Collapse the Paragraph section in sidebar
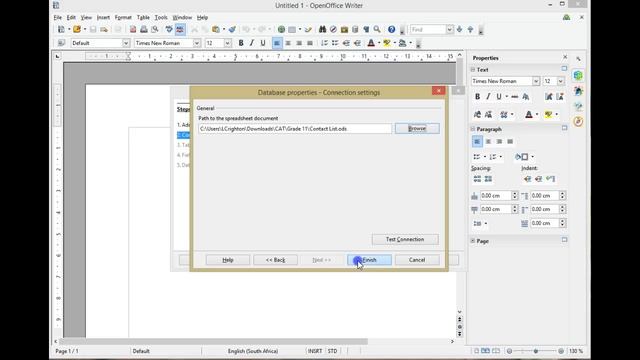The width and height of the screenshot is (640, 360). pos(473,129)
